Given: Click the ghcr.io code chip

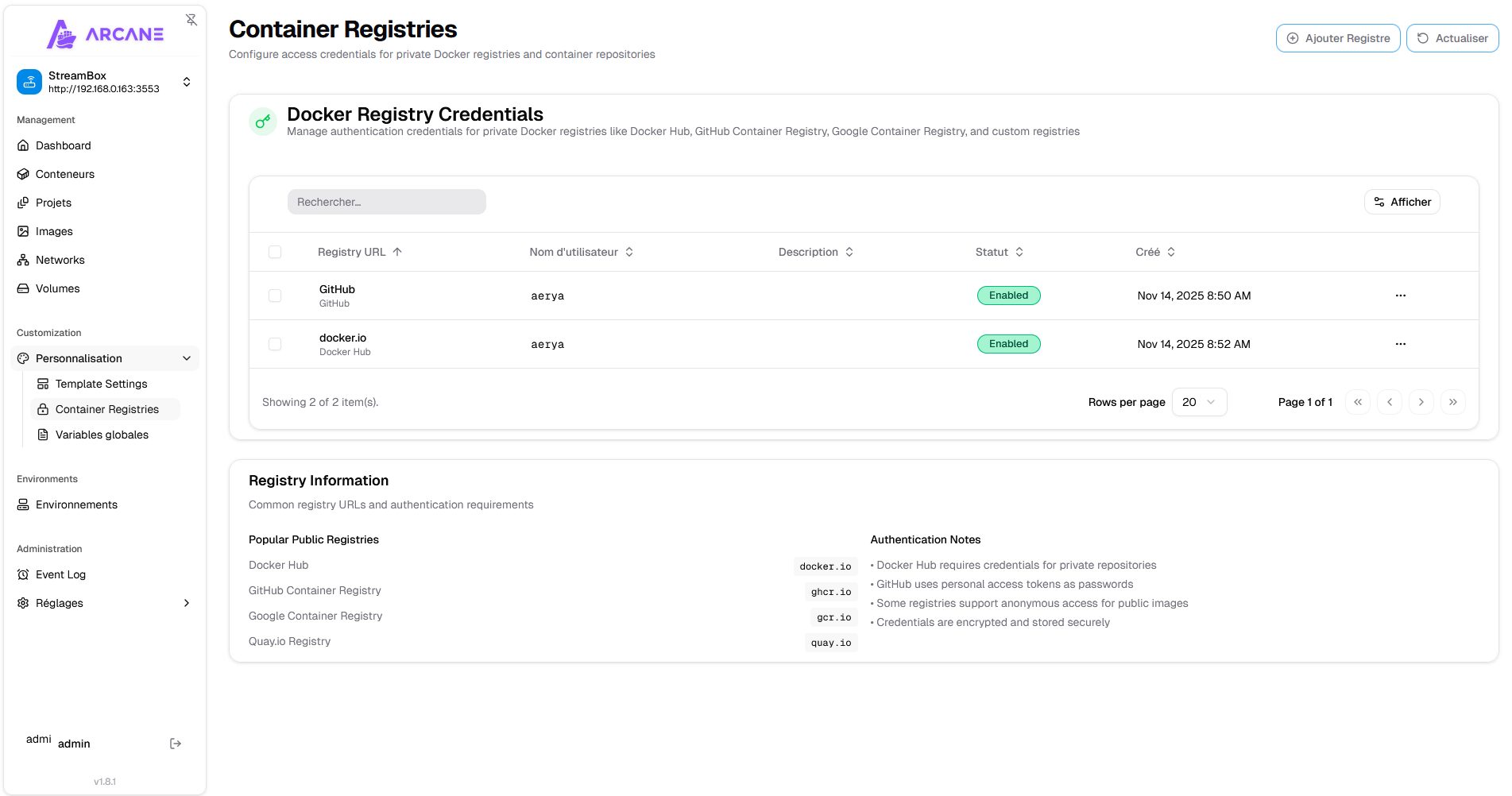Looking at the screenshot, I should click(x=831, y=592).
